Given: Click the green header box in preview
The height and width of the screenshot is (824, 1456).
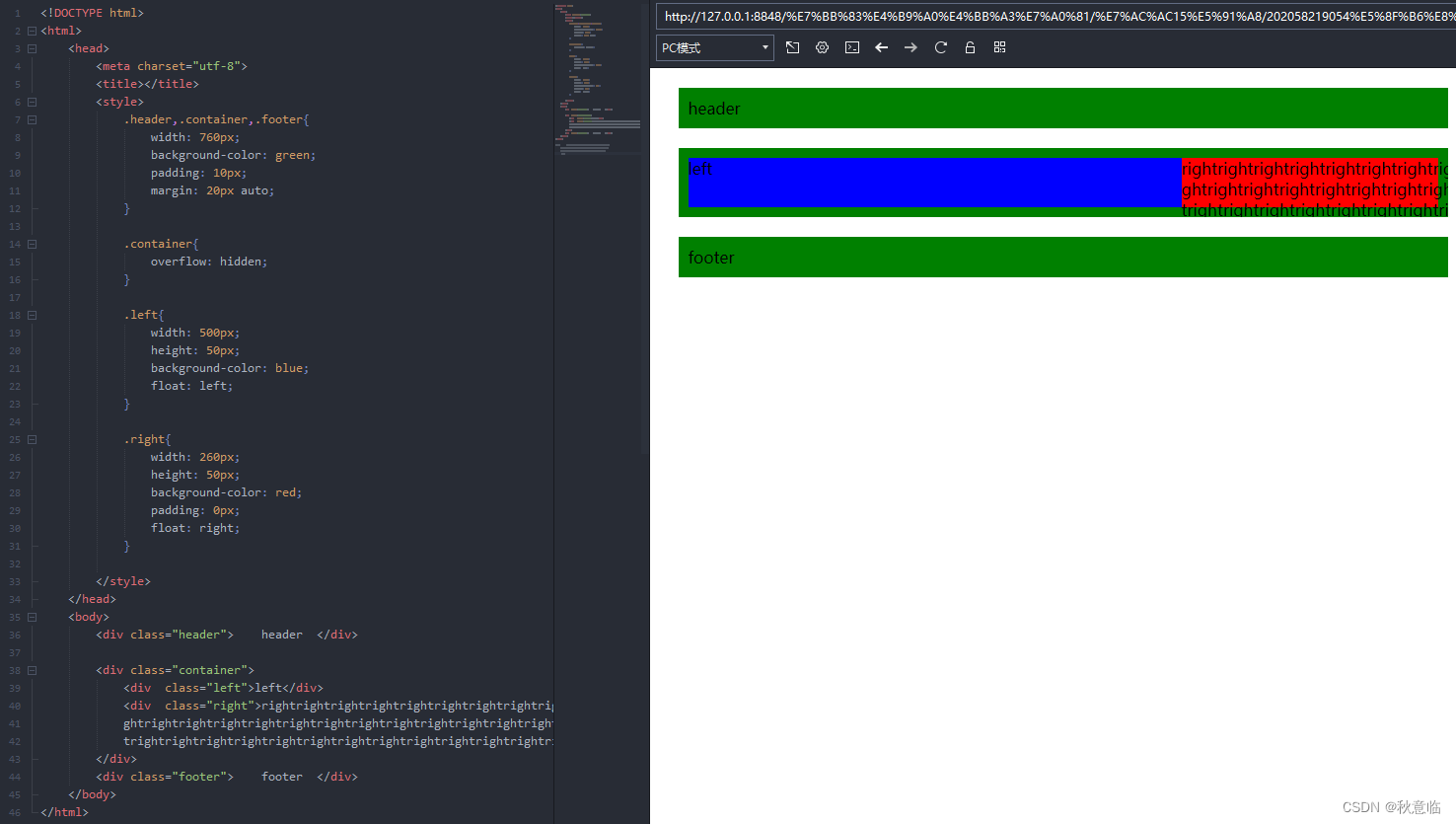Looking at the screenshot, I should (x=1063, y=109).
